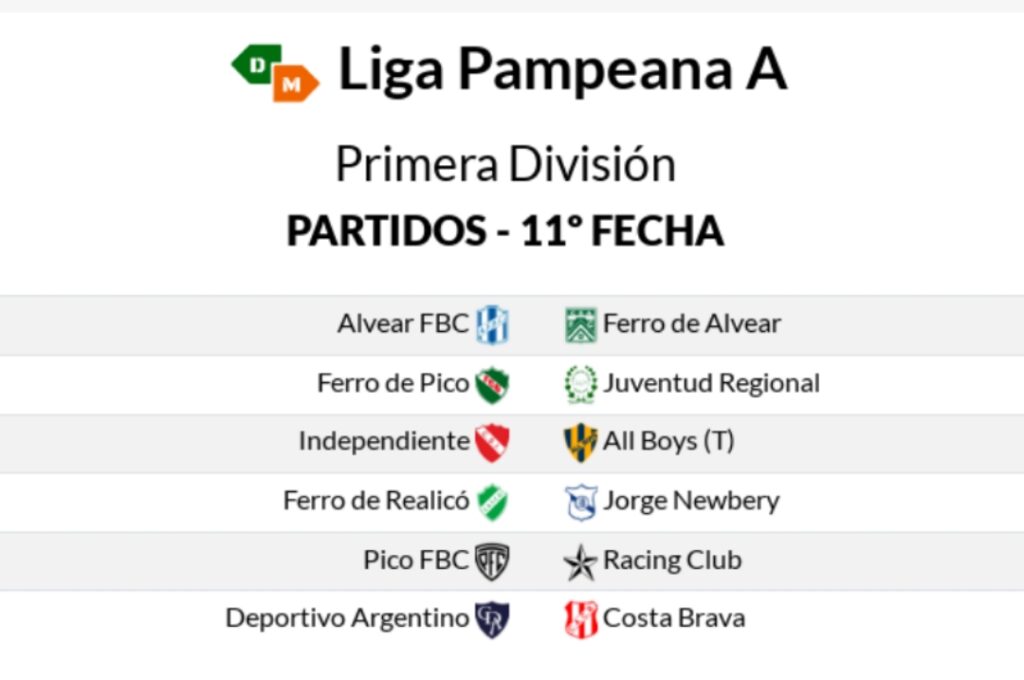Click the Partidos - 11° Fecha heading
Screen dimensions: 1024x680
(x=505, y=231)
